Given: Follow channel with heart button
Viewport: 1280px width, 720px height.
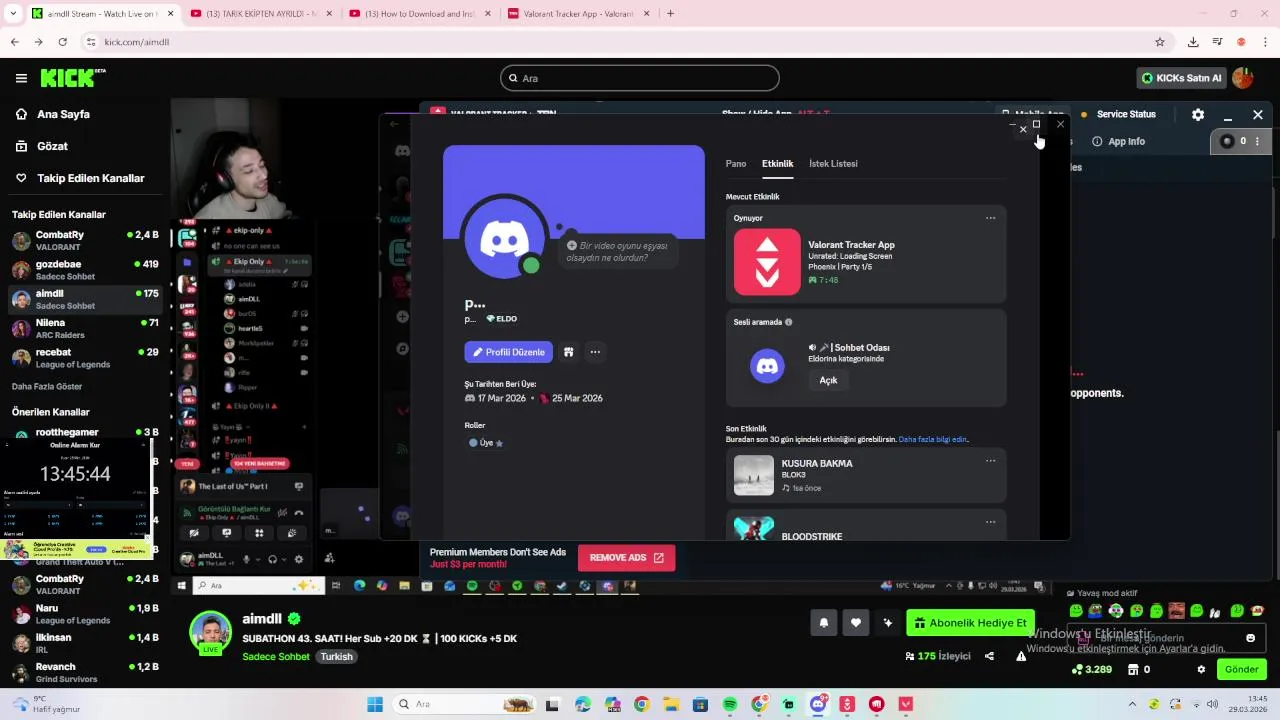Looking at the screenshot, I should click(856, 623).
